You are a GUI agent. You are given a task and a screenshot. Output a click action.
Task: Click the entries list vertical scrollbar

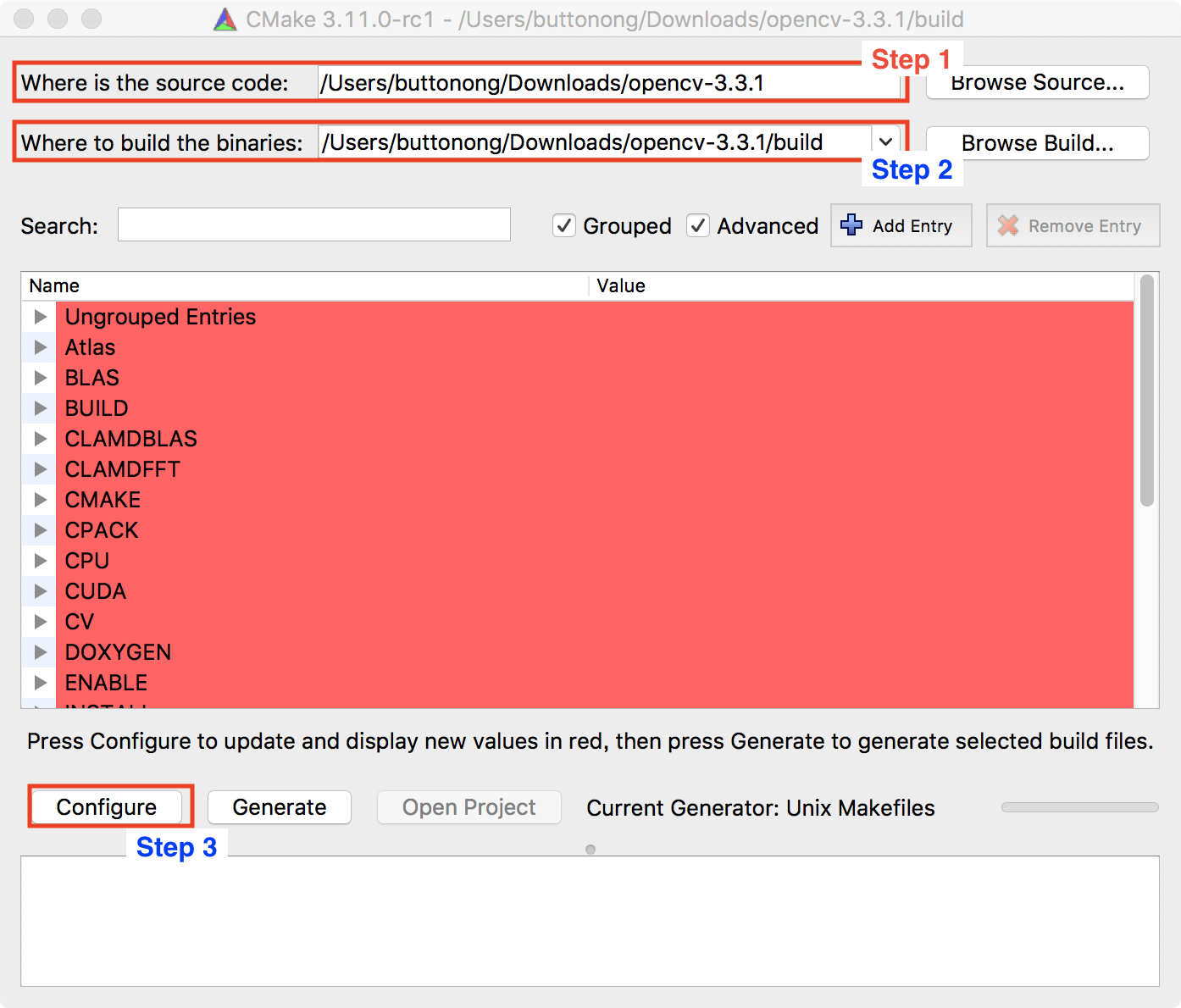[1146, 390]
